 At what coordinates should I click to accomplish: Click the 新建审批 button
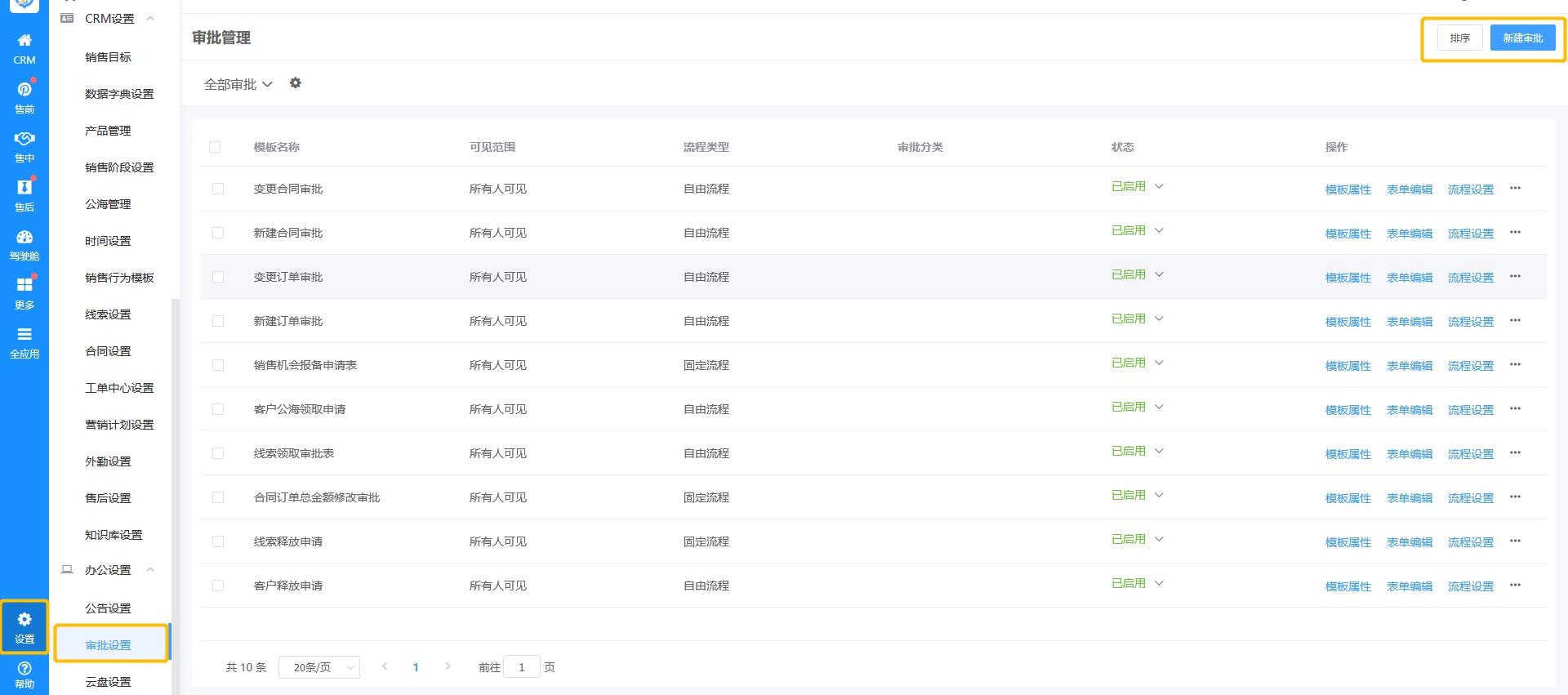pyautogui.click(x=1522, y=38)
